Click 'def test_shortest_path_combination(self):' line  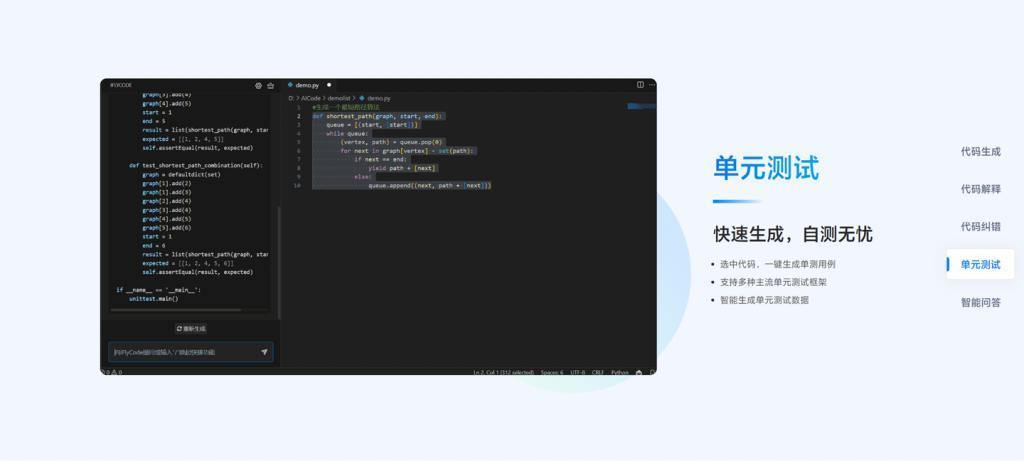point(195,166)
